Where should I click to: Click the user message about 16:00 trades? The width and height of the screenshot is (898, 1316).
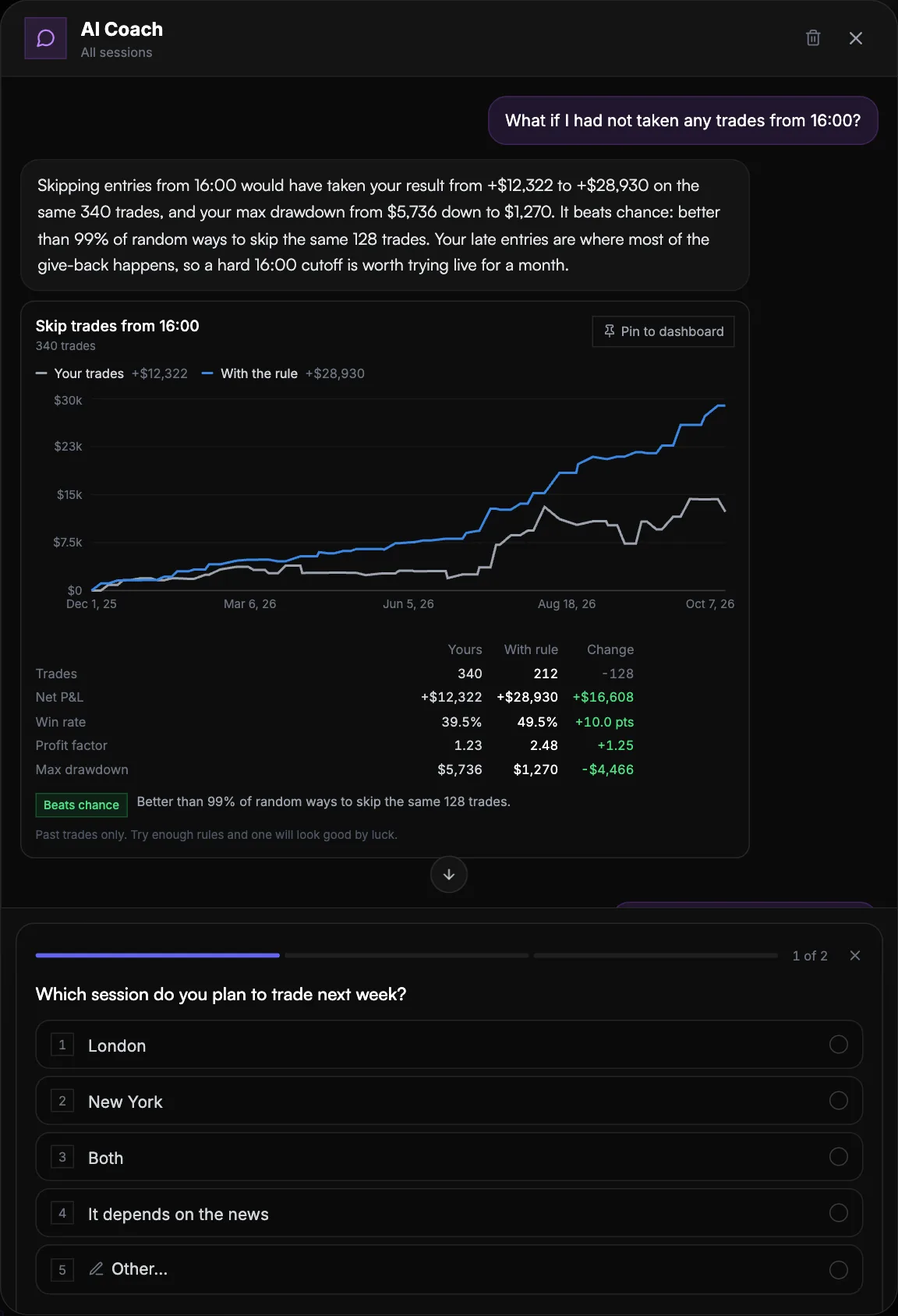coord(683,121)
